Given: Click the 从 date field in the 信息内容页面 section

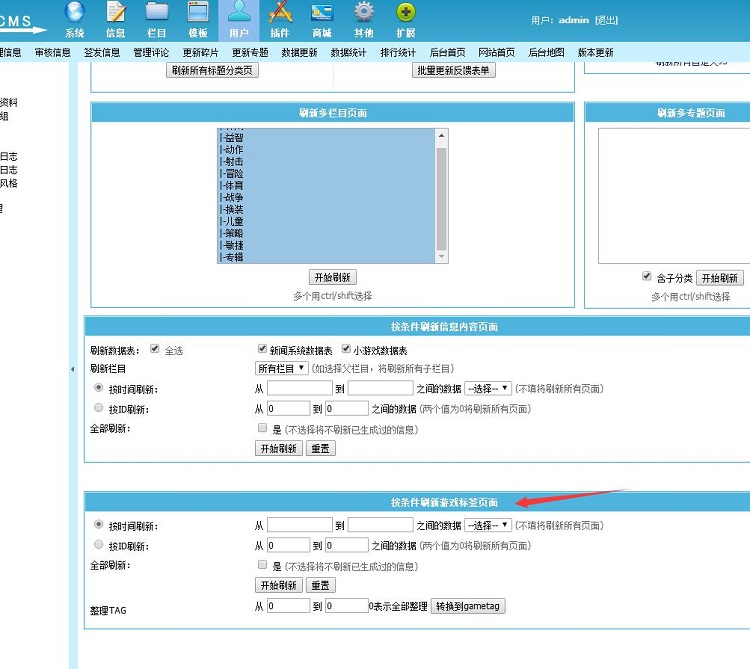Looking at the screenshot, I should pyautogui.click(x=299, y=388).
